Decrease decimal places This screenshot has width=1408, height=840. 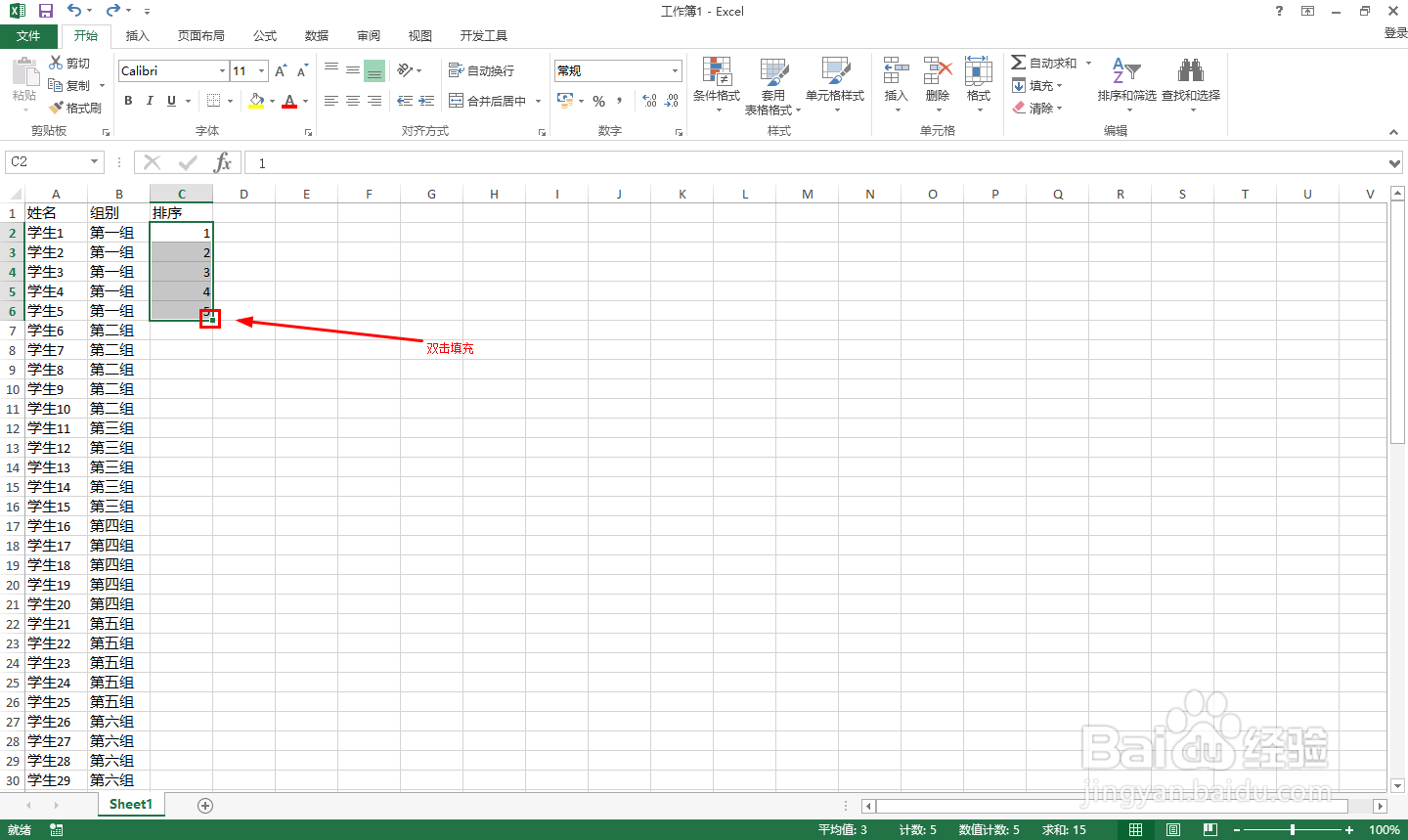(672, 101)
